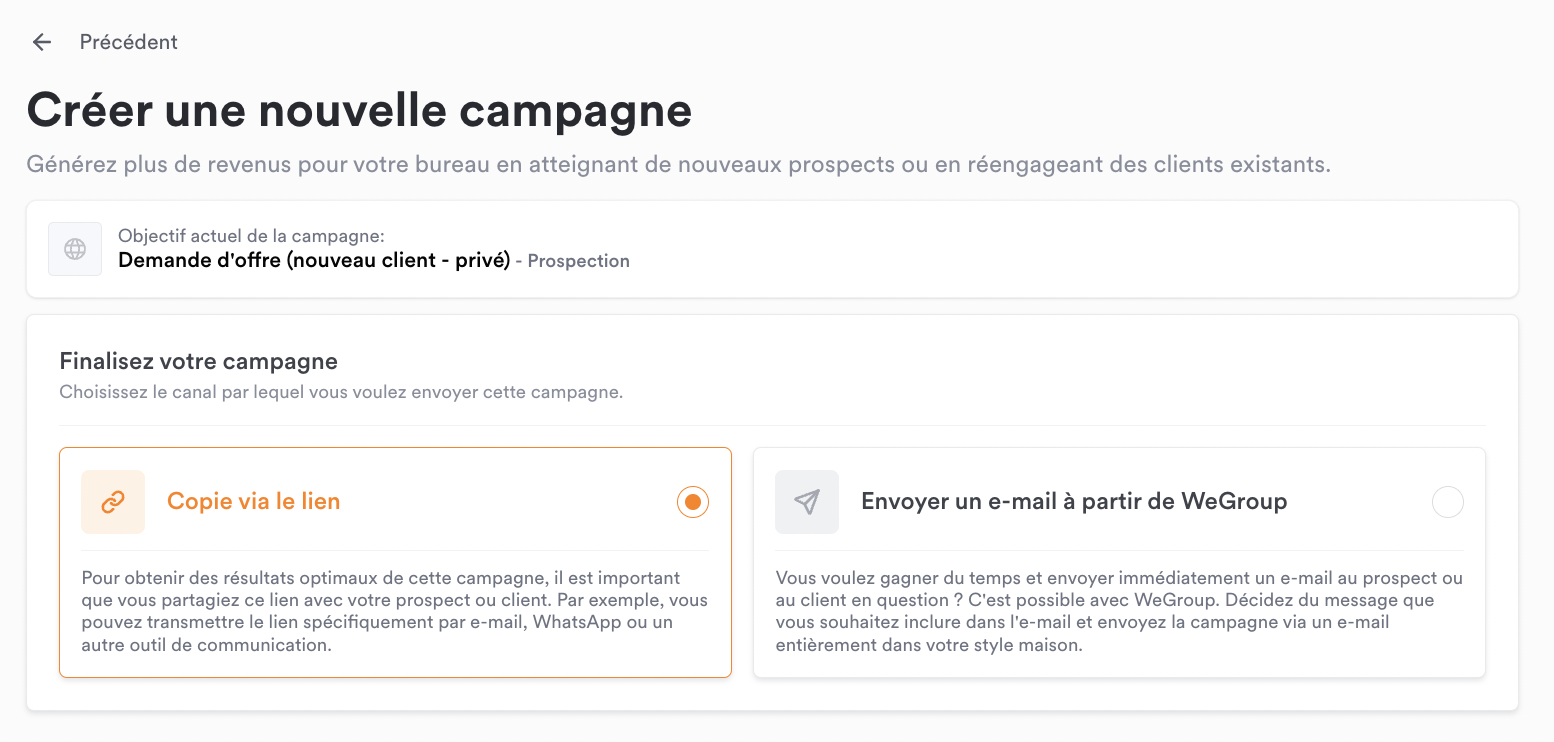The width and height of the screenshot is (1554, 742).
Task: Click the Générez plus de revenus subtitle
Action: (679, 164)
